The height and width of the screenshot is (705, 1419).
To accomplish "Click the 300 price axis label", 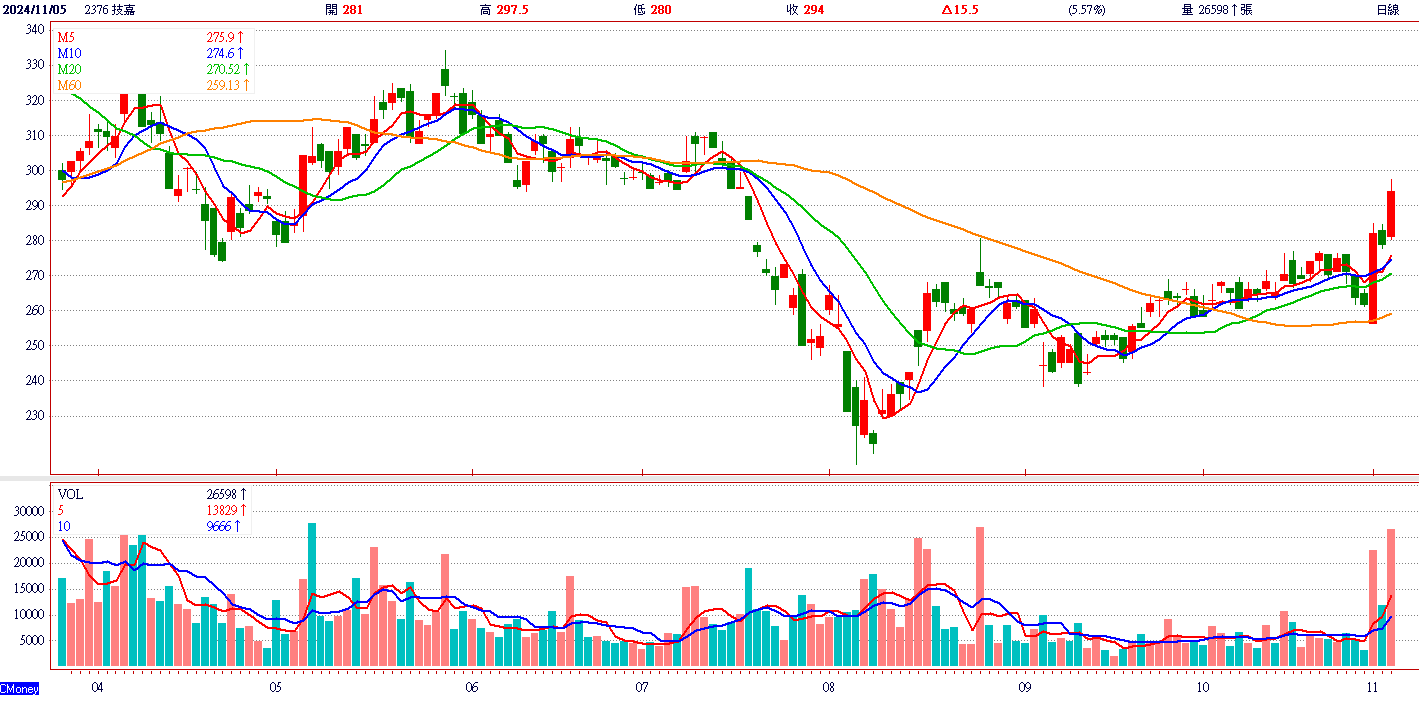I will 34,170.
